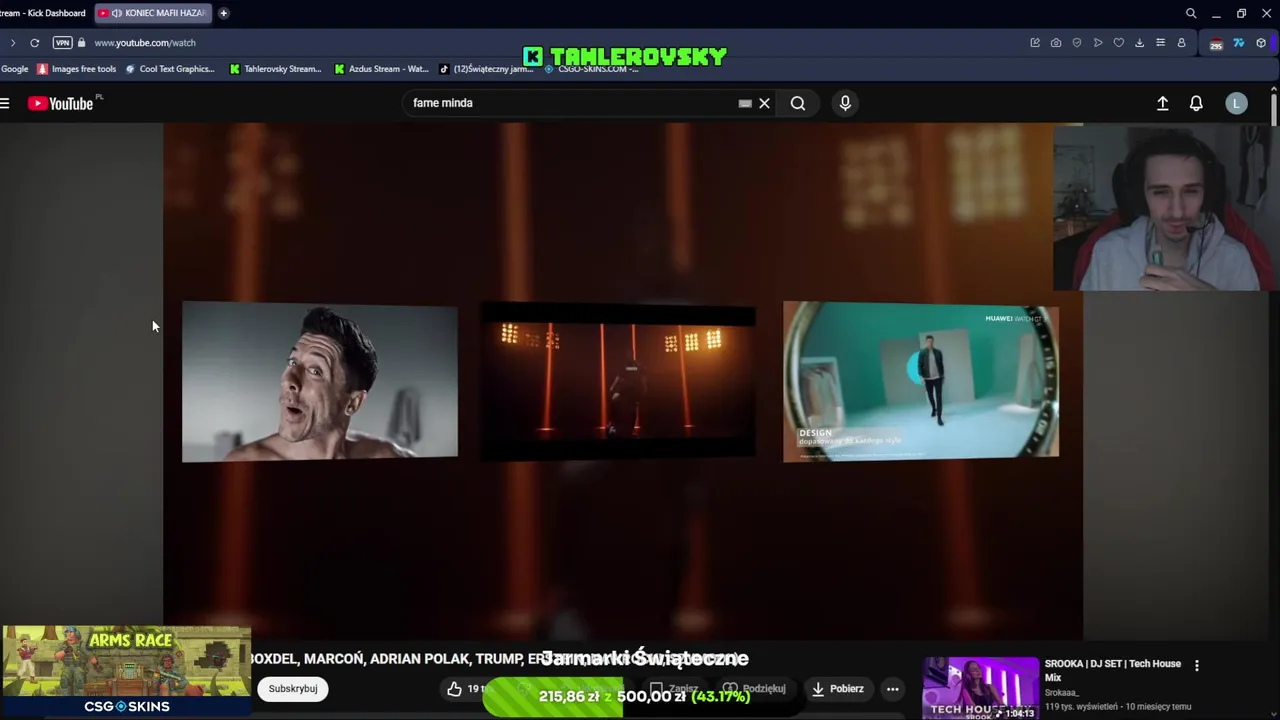This screenshot has height=720, width=1280.
Task: Open easy setup sliders icon
Action: (1160, 43)
